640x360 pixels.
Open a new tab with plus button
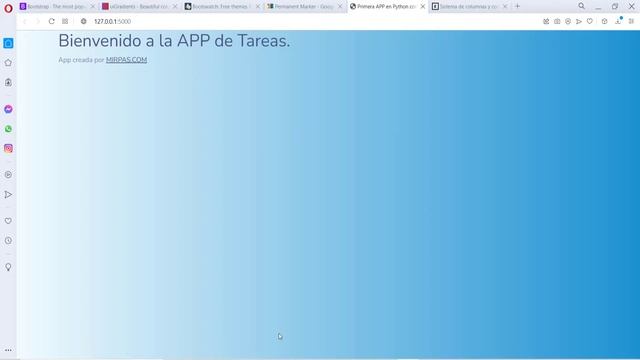[518, 6]
